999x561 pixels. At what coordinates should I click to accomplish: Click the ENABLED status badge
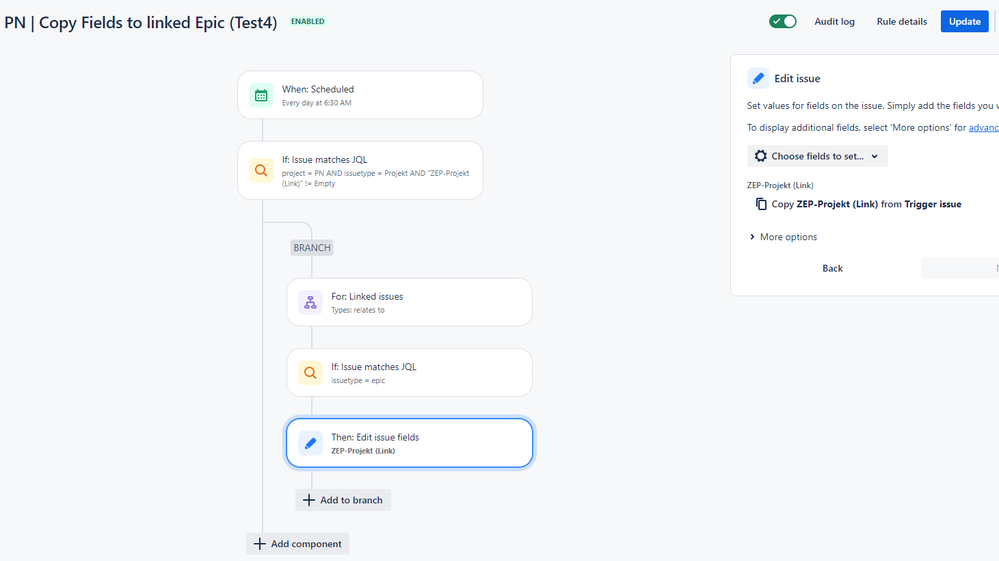click(308, 22)
